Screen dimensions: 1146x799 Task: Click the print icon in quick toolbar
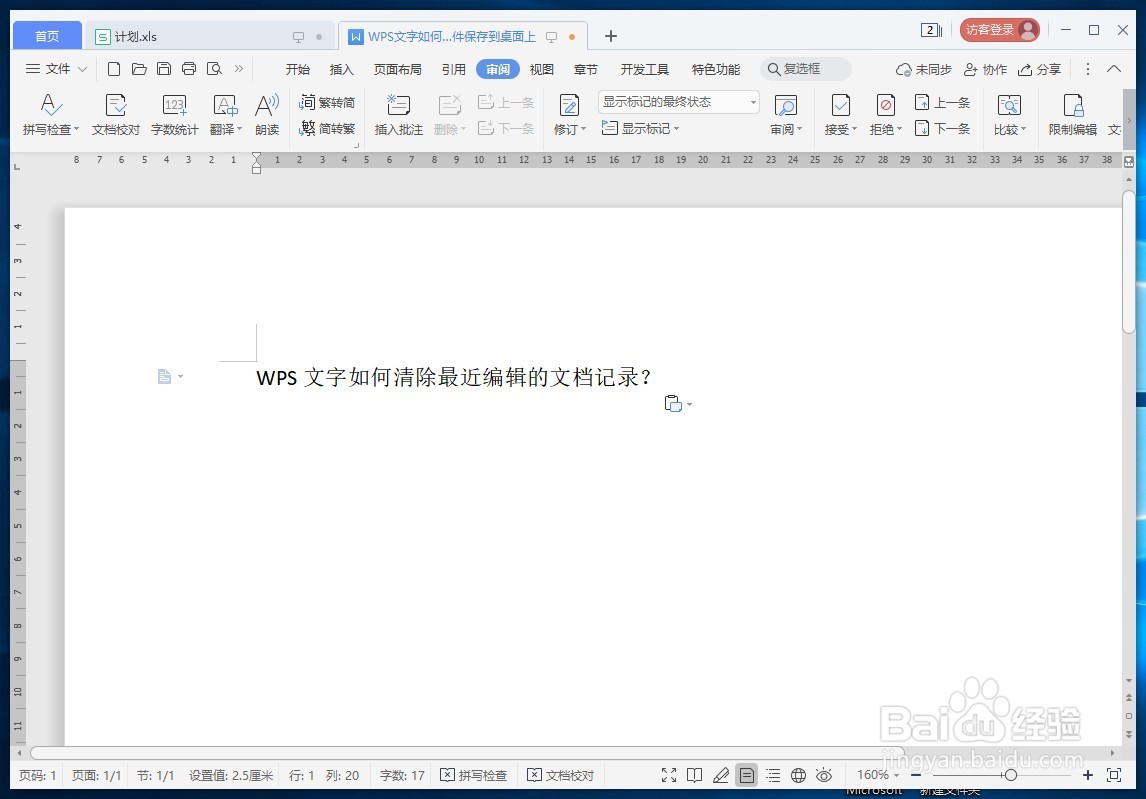point(189,69)
